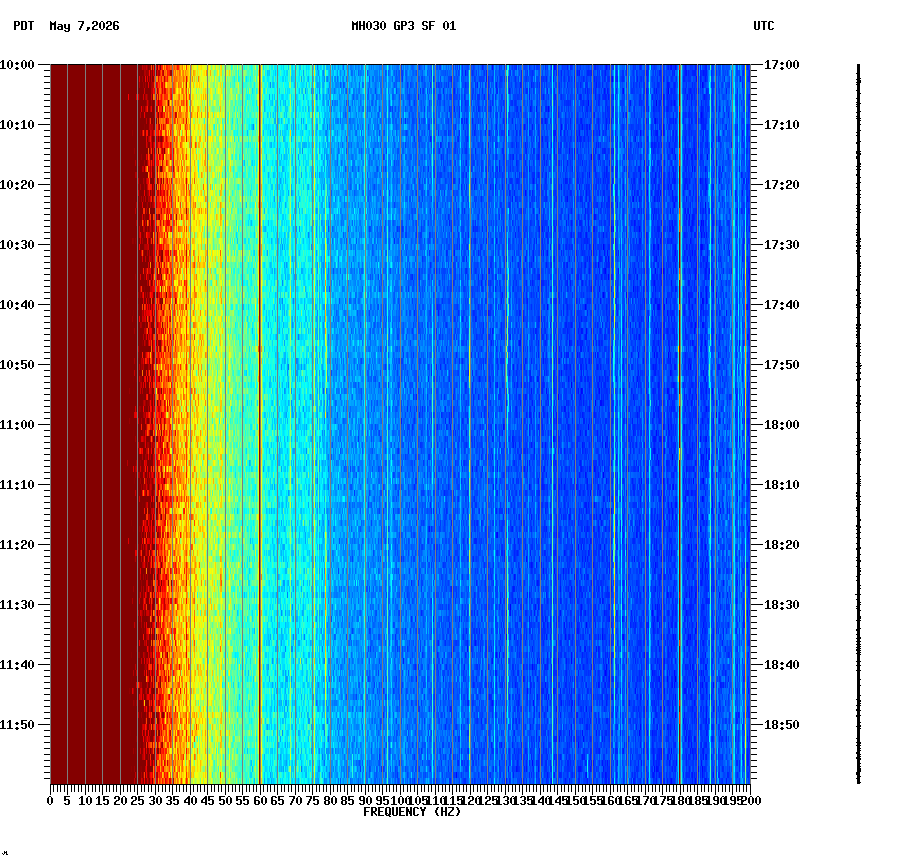Click the 75 Hz frequency tick label

(313, 801)
